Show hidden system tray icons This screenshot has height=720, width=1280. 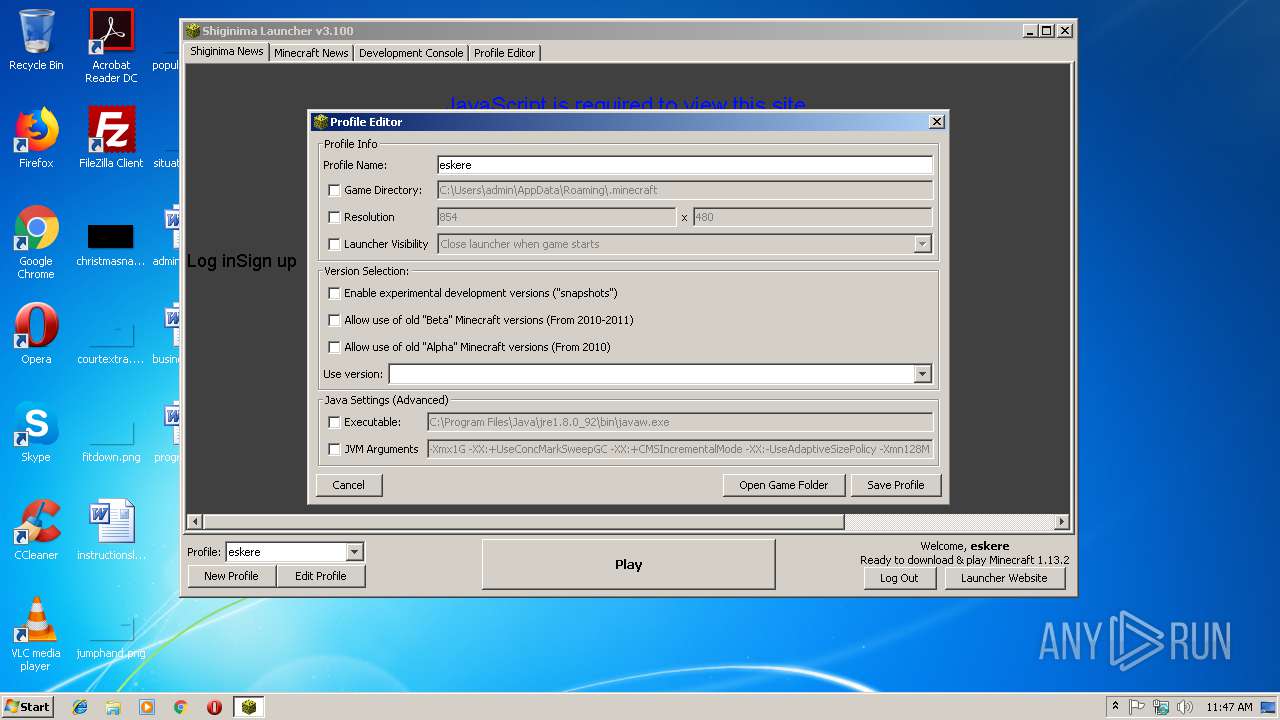point(1115,707)
